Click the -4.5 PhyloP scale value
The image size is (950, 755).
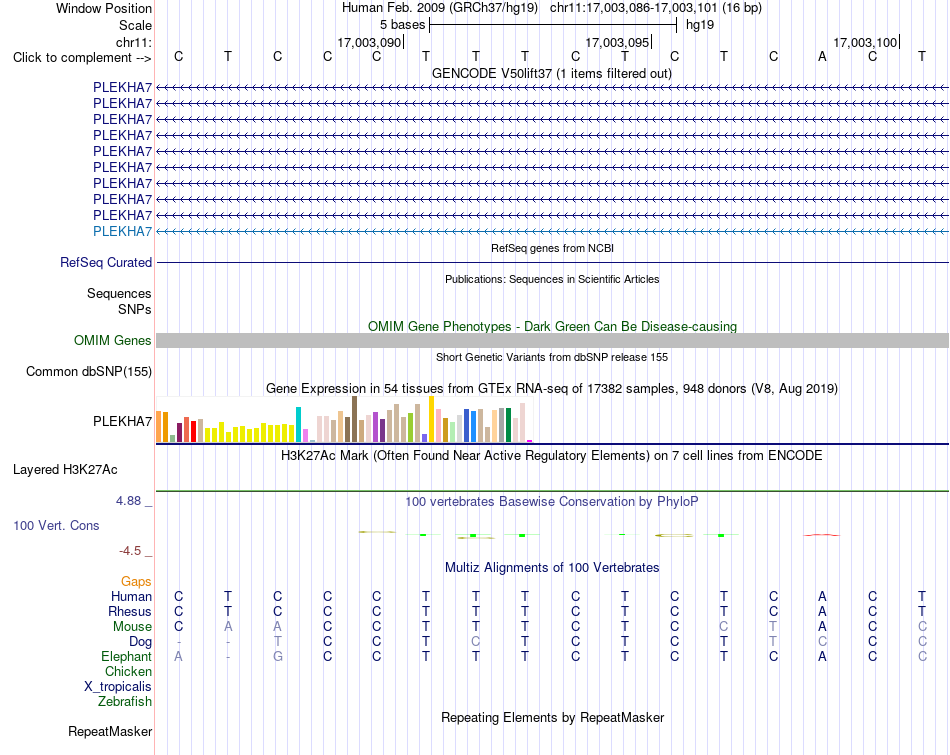tap(130, 551)
